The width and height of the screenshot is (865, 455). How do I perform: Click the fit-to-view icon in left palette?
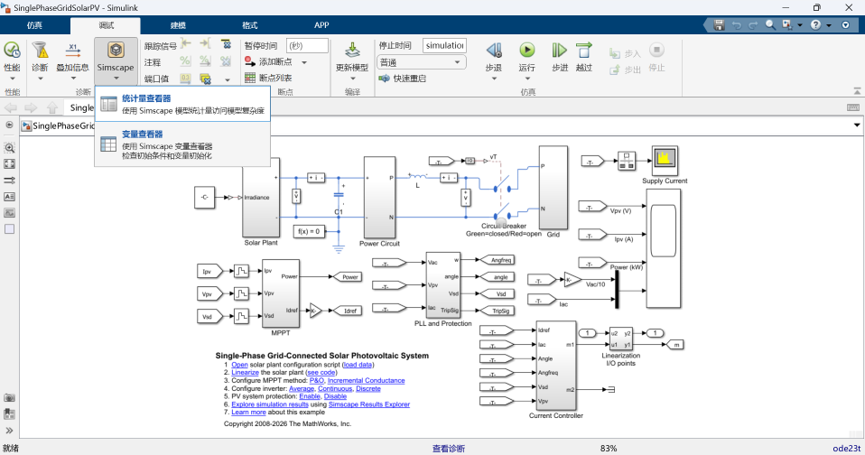9,164
